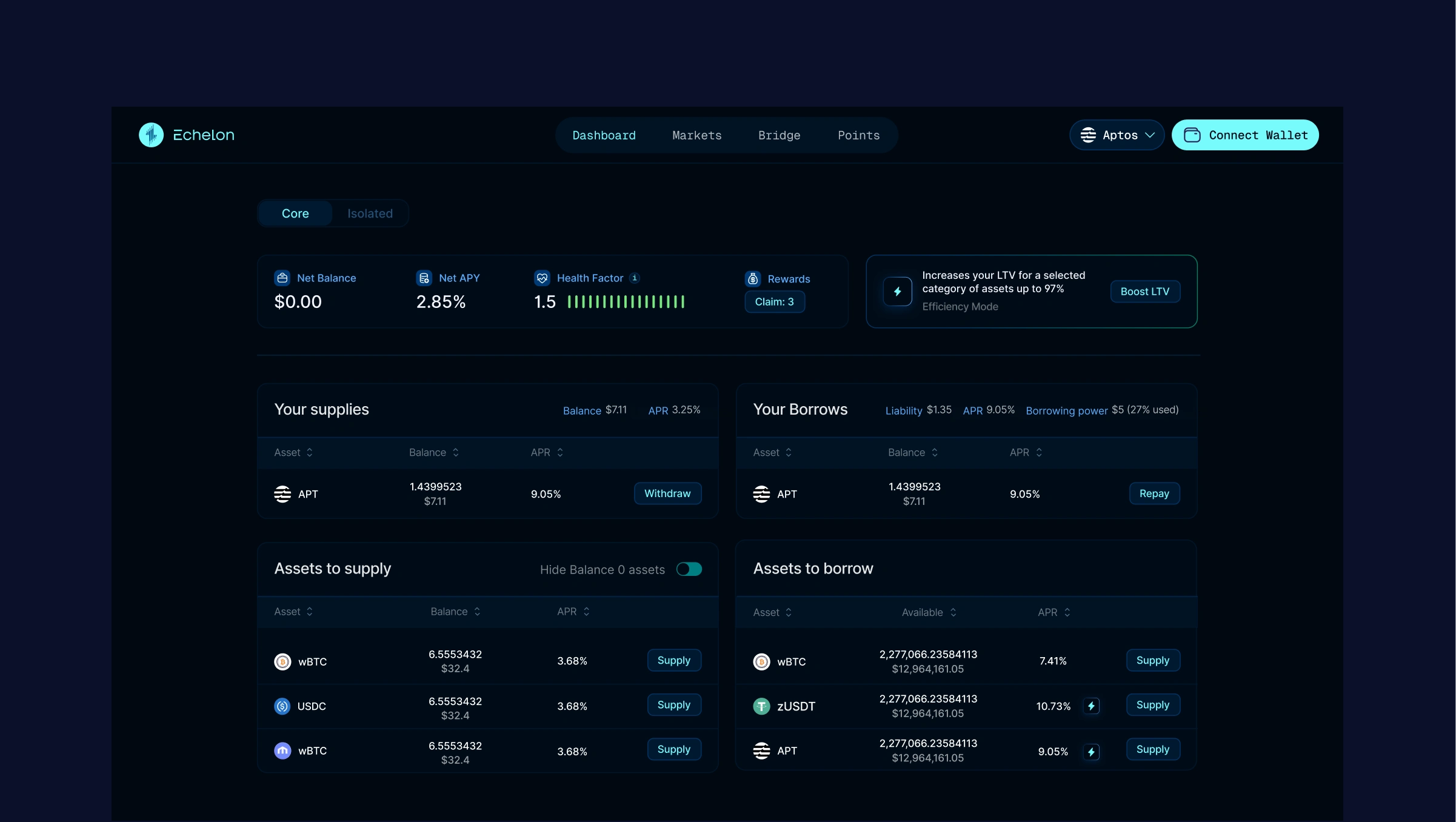Click the lightning icon beside APT 9.05% borrow APR
Viewport: 1456px width, 822px height.
point(1091,752)
